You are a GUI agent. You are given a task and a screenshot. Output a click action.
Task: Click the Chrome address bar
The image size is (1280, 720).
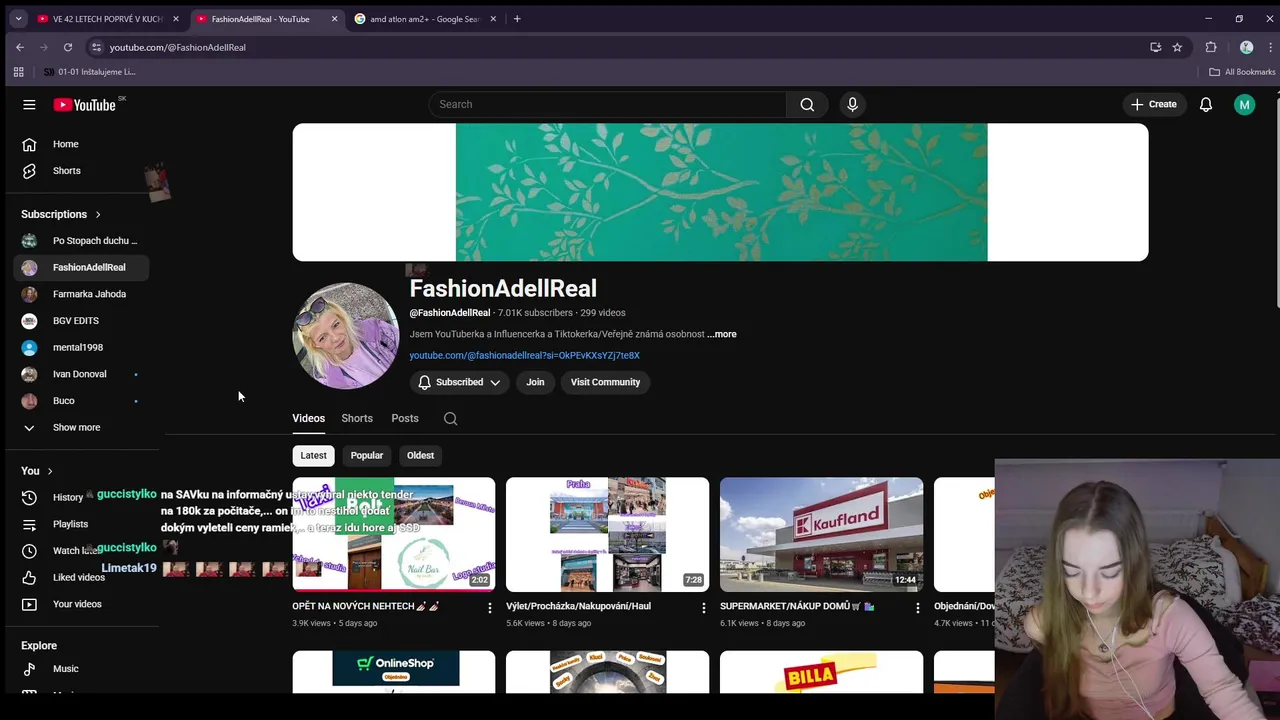[620, 47]
